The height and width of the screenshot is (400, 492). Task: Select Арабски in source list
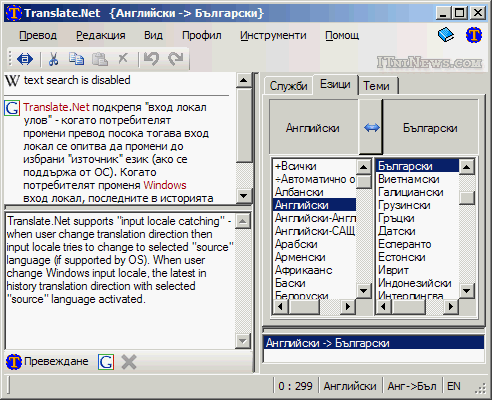pyautogui.click(x=314, y=244)
